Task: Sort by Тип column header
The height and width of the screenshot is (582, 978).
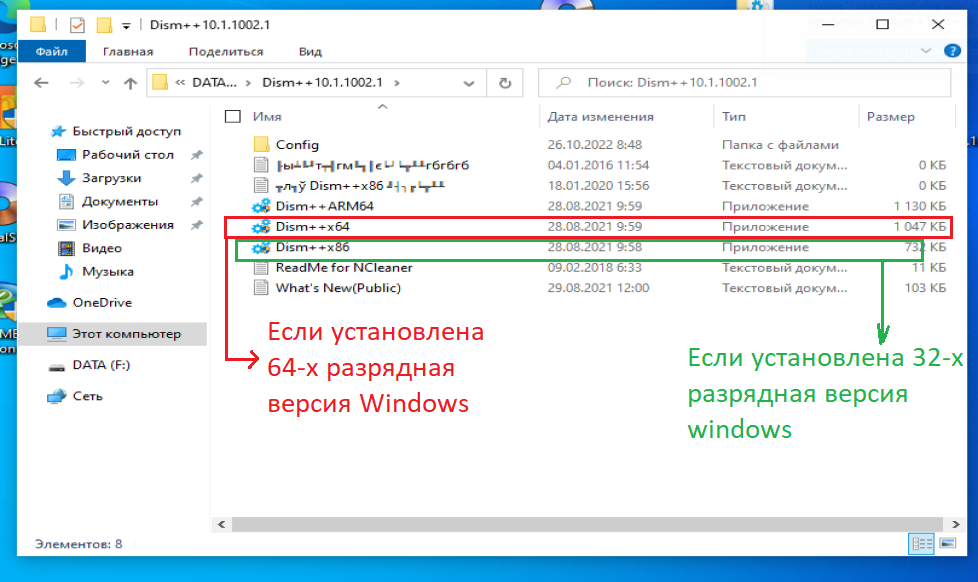Action: pos(734,117)
